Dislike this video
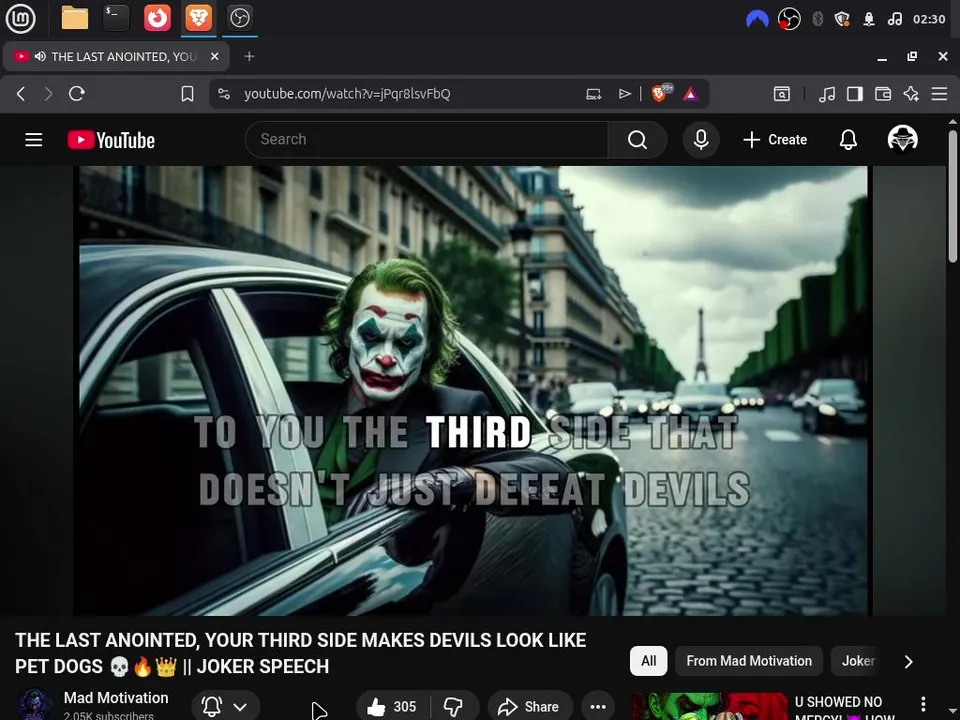 pyautogui.click(x=454, y=707)
